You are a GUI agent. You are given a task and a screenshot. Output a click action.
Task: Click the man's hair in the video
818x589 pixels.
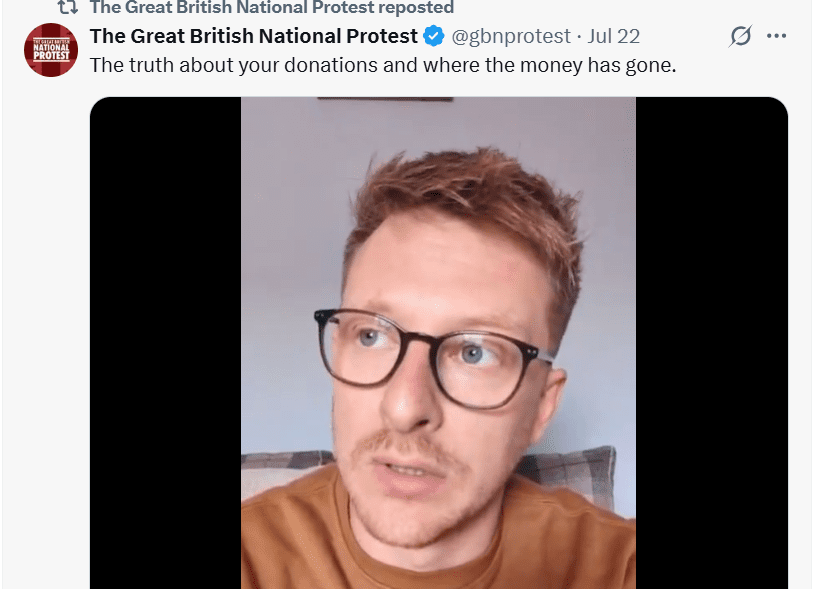tap(460, 200)
